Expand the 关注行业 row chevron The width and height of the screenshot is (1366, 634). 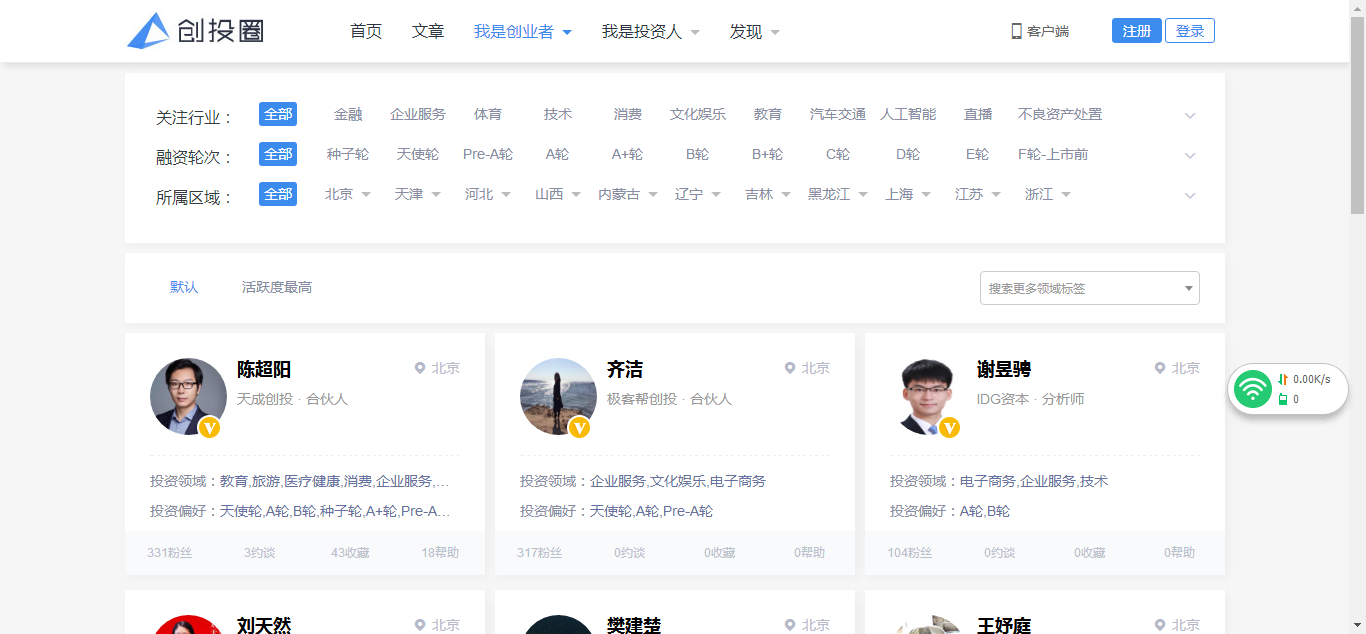point(1190,116)
